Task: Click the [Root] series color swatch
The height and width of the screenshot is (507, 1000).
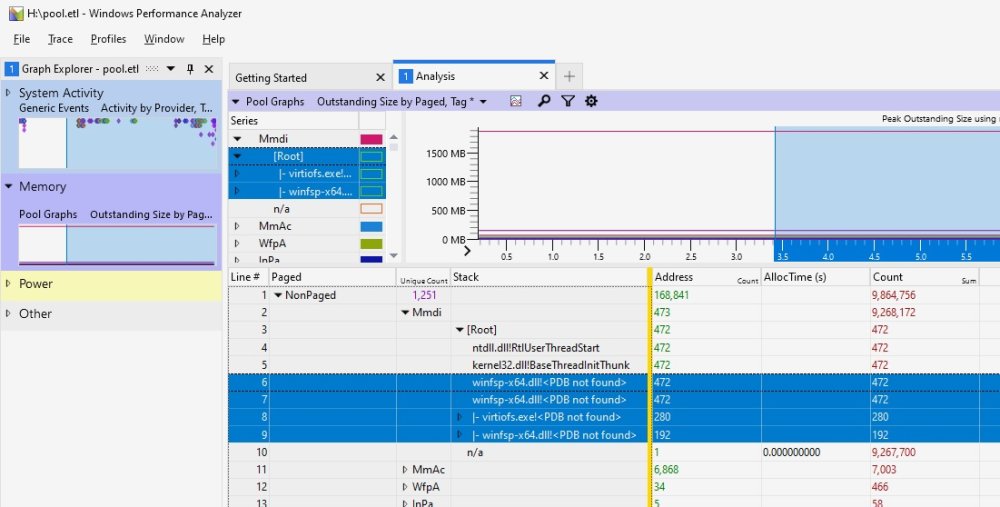Action: pos(371,156)
